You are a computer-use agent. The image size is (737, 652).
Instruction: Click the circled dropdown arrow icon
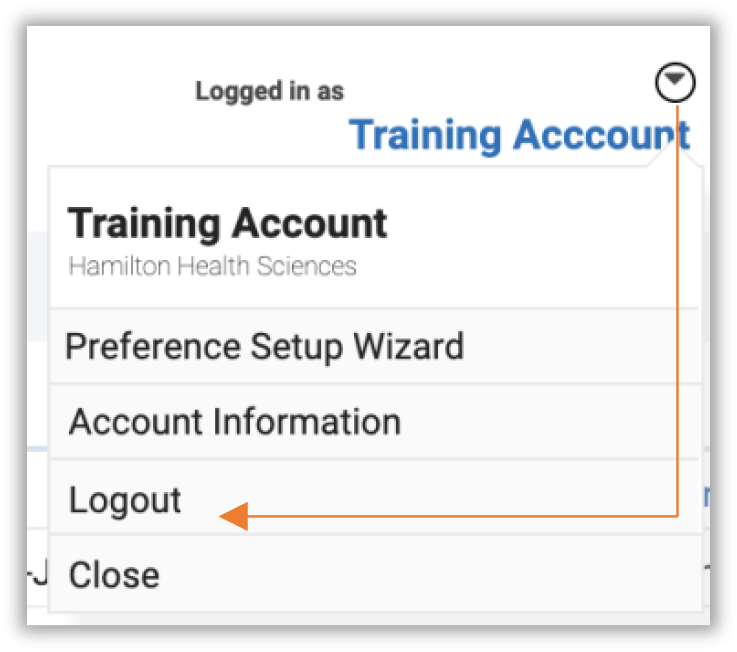(x=675, y=82)
